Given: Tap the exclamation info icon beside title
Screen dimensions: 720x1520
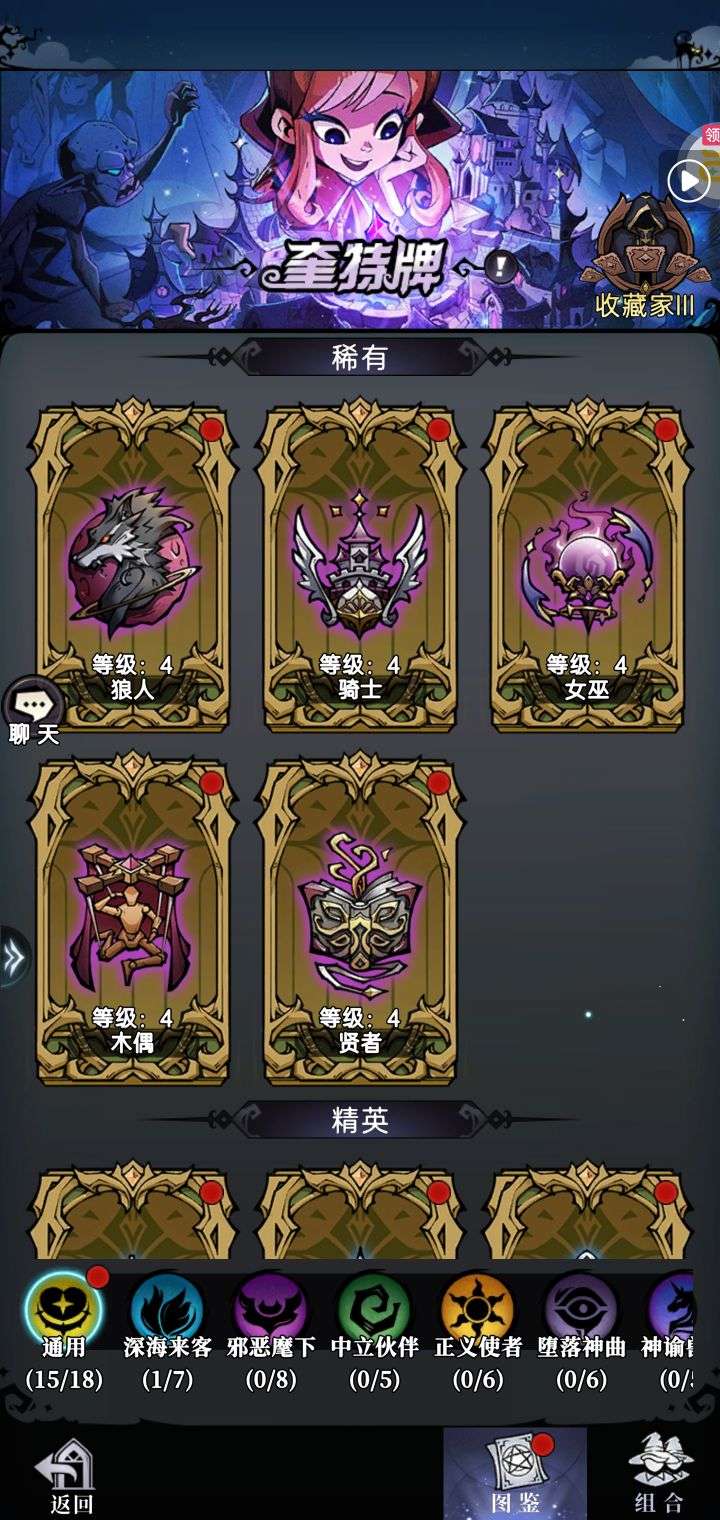Looking at the screenshot, I should pyautogui.click(x=501, y=266).
